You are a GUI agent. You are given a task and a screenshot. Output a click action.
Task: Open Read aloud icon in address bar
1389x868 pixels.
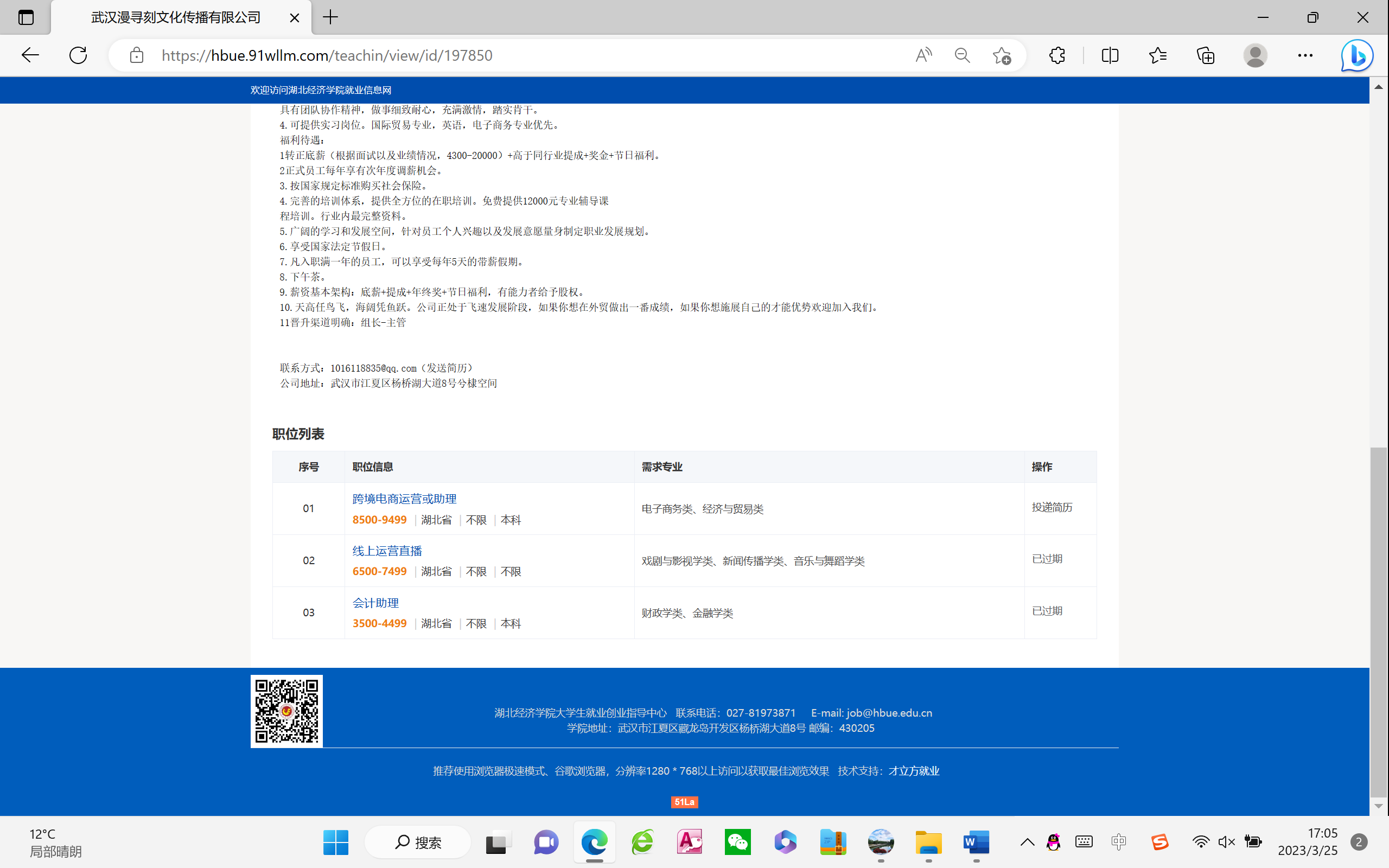coord(923,55)
